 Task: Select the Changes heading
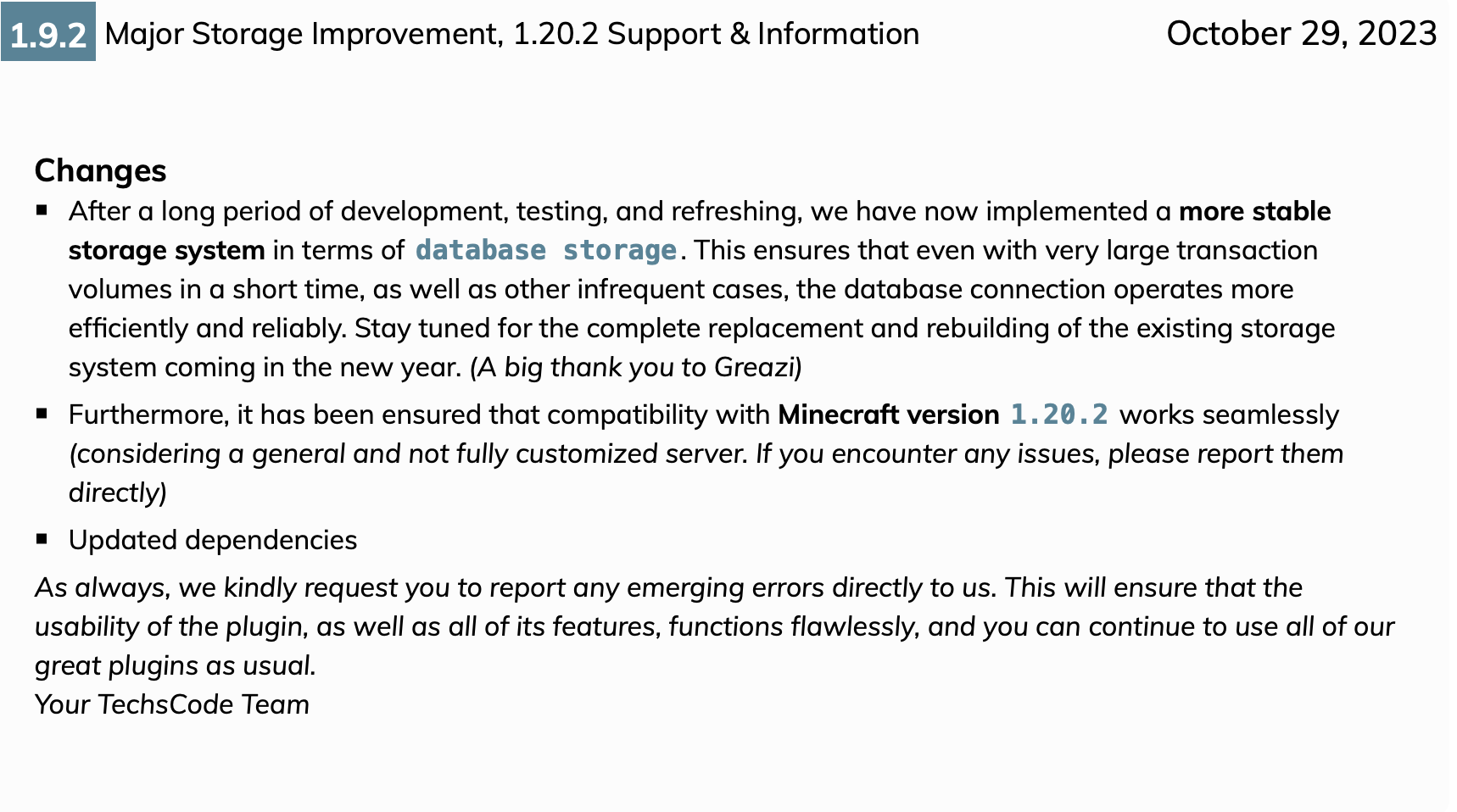(x=100, y=170)
